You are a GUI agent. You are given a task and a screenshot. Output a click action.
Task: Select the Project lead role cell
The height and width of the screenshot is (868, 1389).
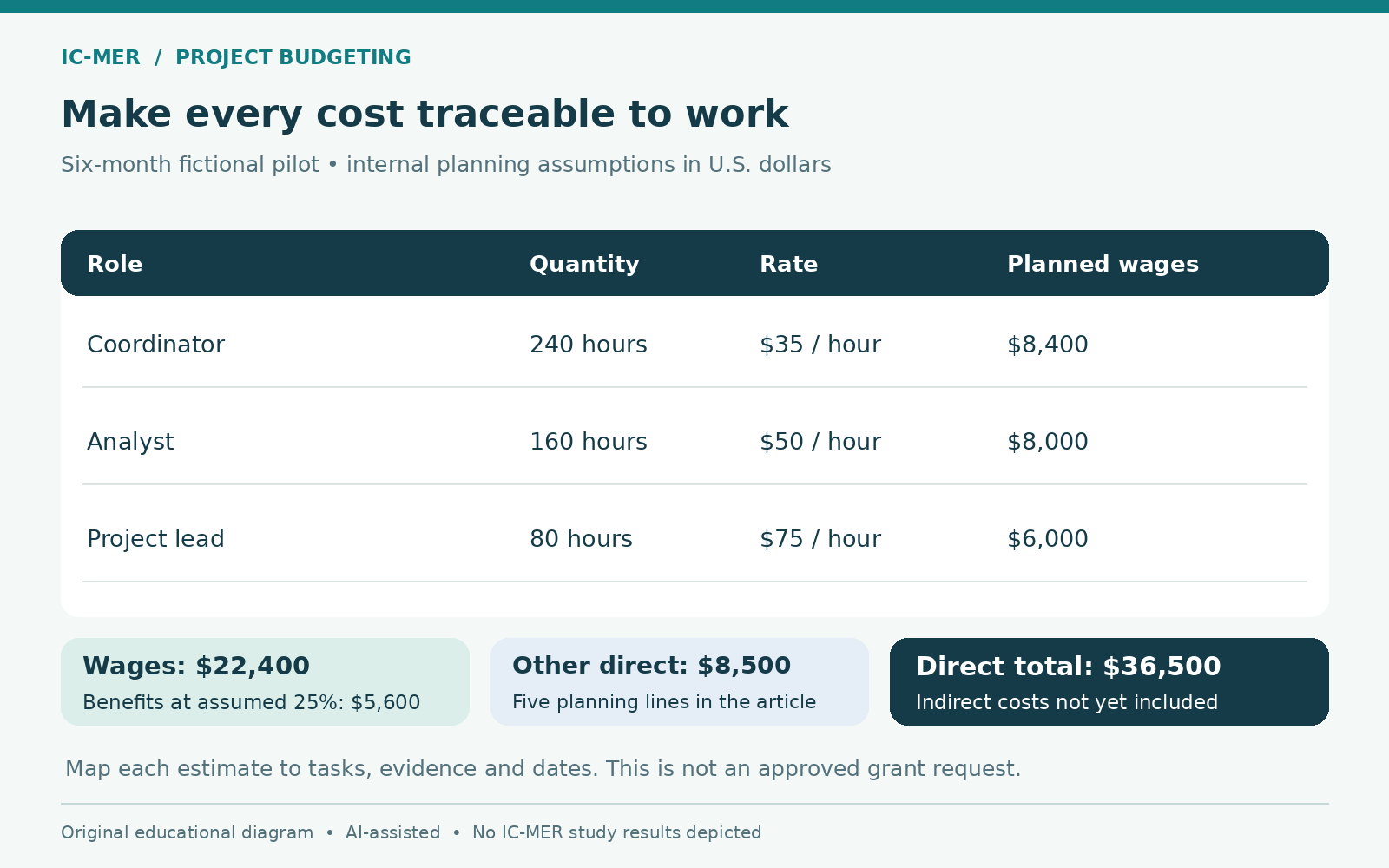click(155, 539)
